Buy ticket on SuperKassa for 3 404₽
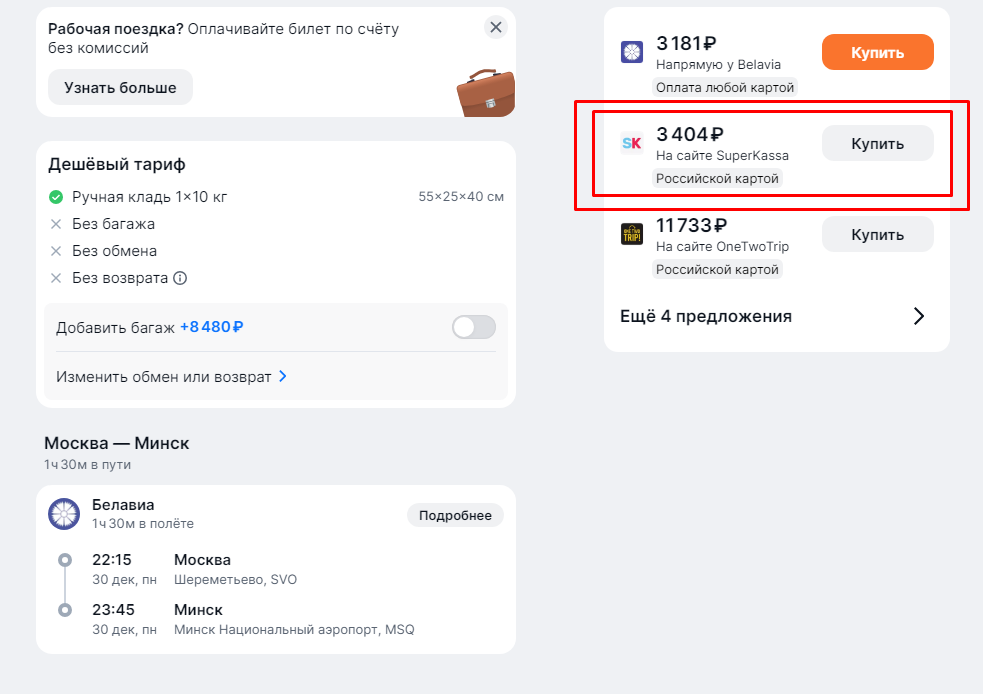 pos(877,143)
